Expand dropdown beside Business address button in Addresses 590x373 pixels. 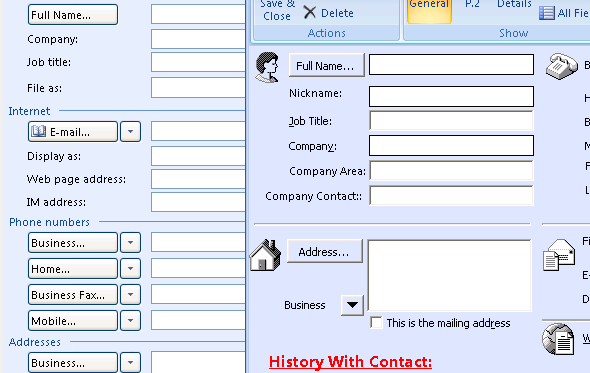[x=131, y=362]
